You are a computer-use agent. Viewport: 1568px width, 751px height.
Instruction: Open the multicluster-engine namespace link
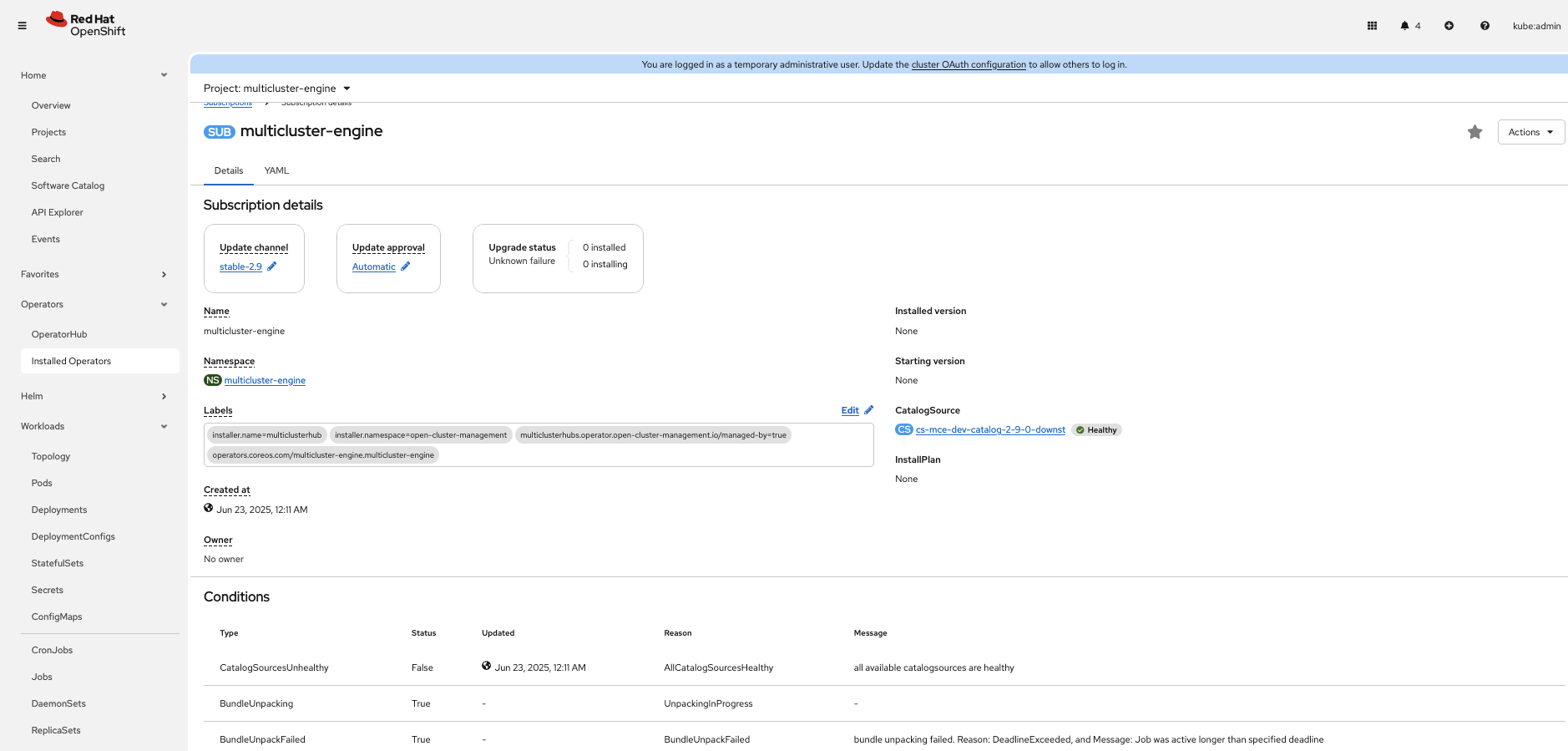(265, 380)
